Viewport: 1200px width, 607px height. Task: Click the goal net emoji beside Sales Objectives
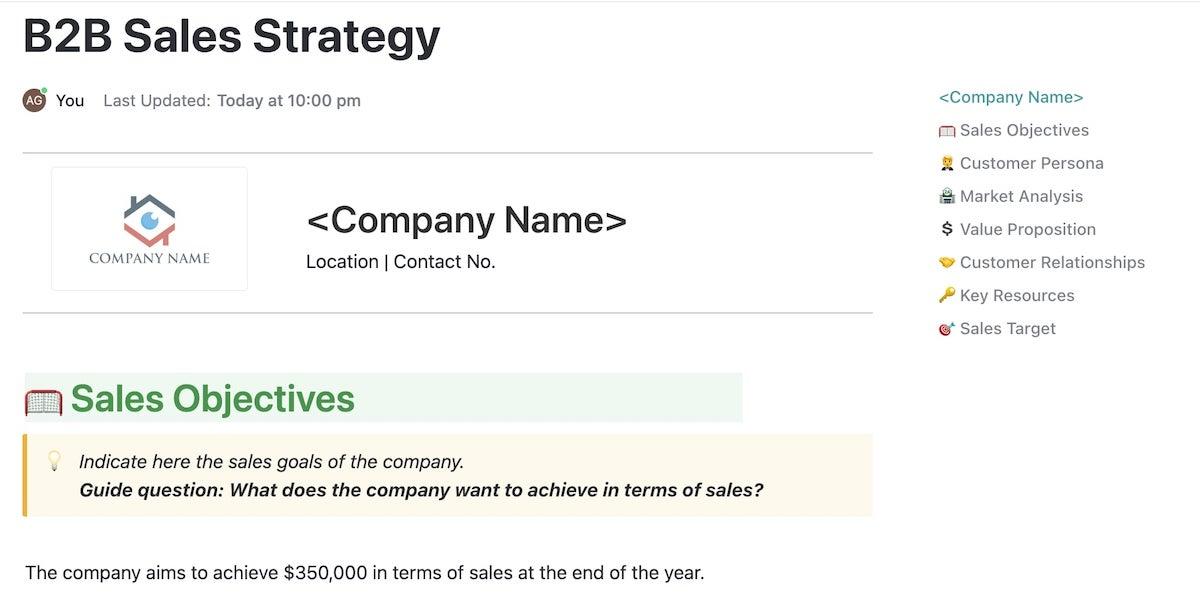pyautogui.click(x=43, y=400)
